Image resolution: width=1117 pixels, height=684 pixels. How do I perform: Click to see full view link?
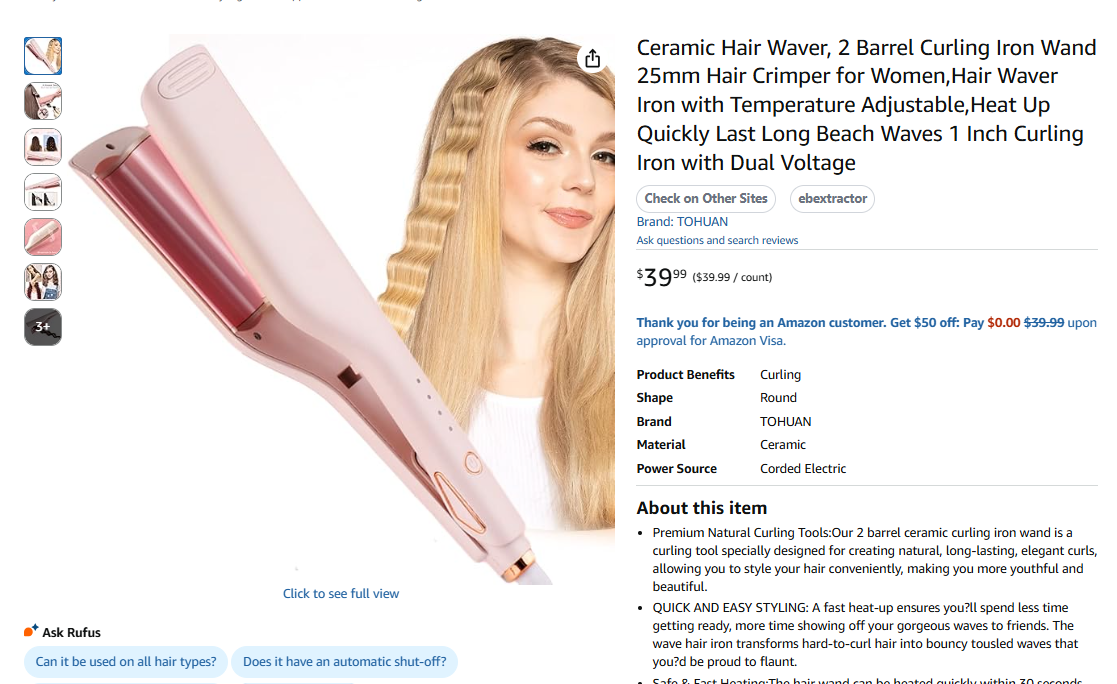click(341, 594)
